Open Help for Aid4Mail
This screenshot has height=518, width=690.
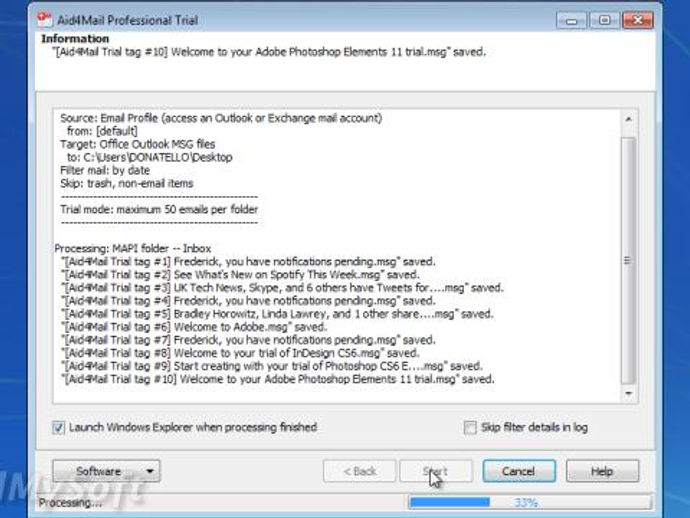tap(602, 471)
